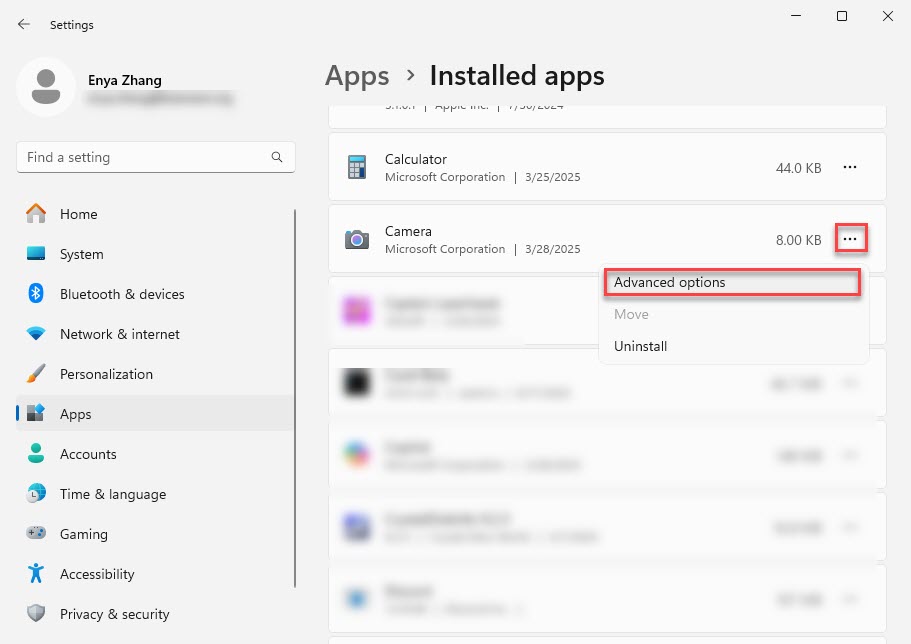Click the sidebar vertical scrollbar
Screen dimensions: 911x644
click(296, 400)
